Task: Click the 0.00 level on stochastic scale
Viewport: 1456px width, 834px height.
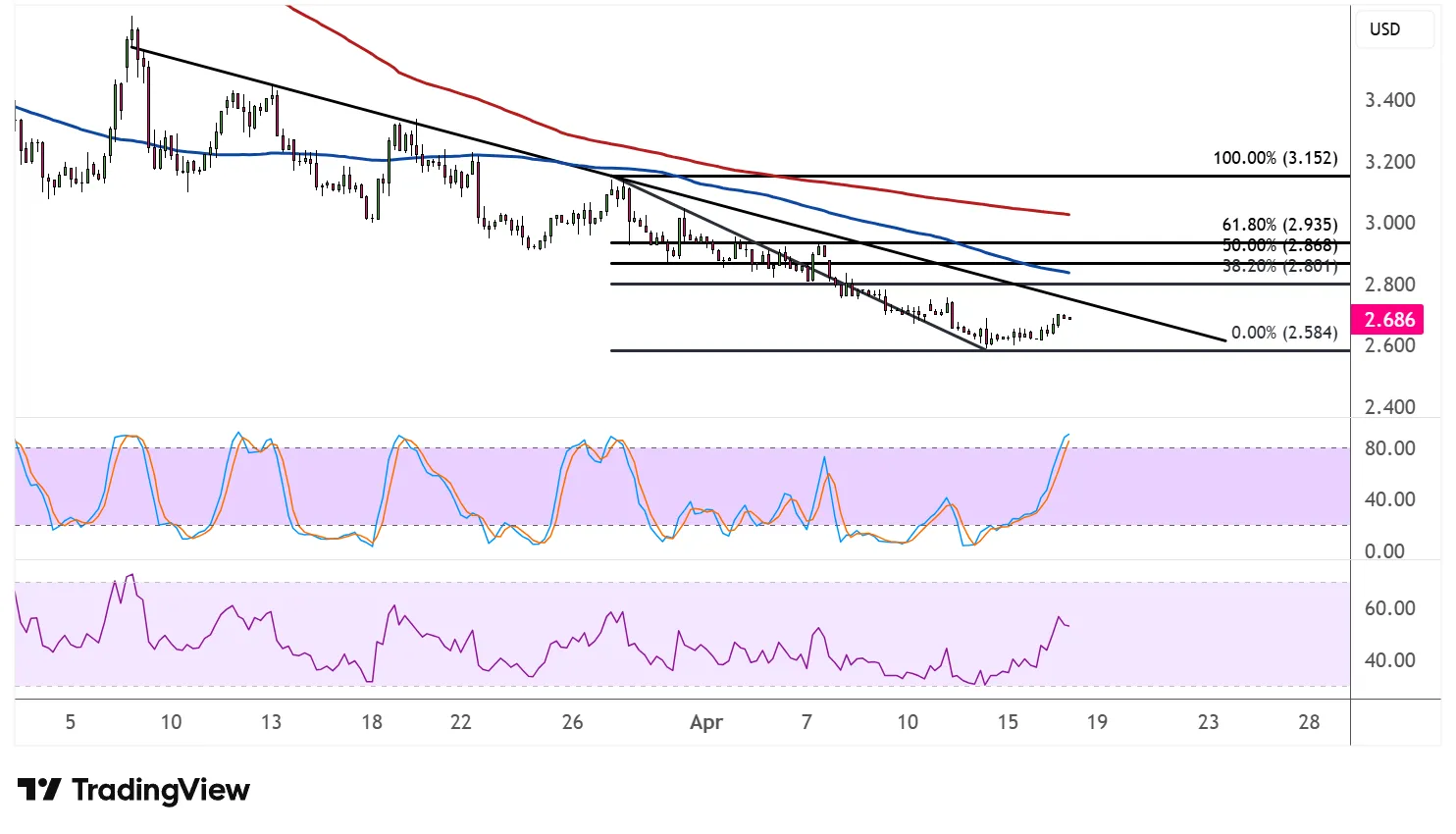Action: (1384, 551)
